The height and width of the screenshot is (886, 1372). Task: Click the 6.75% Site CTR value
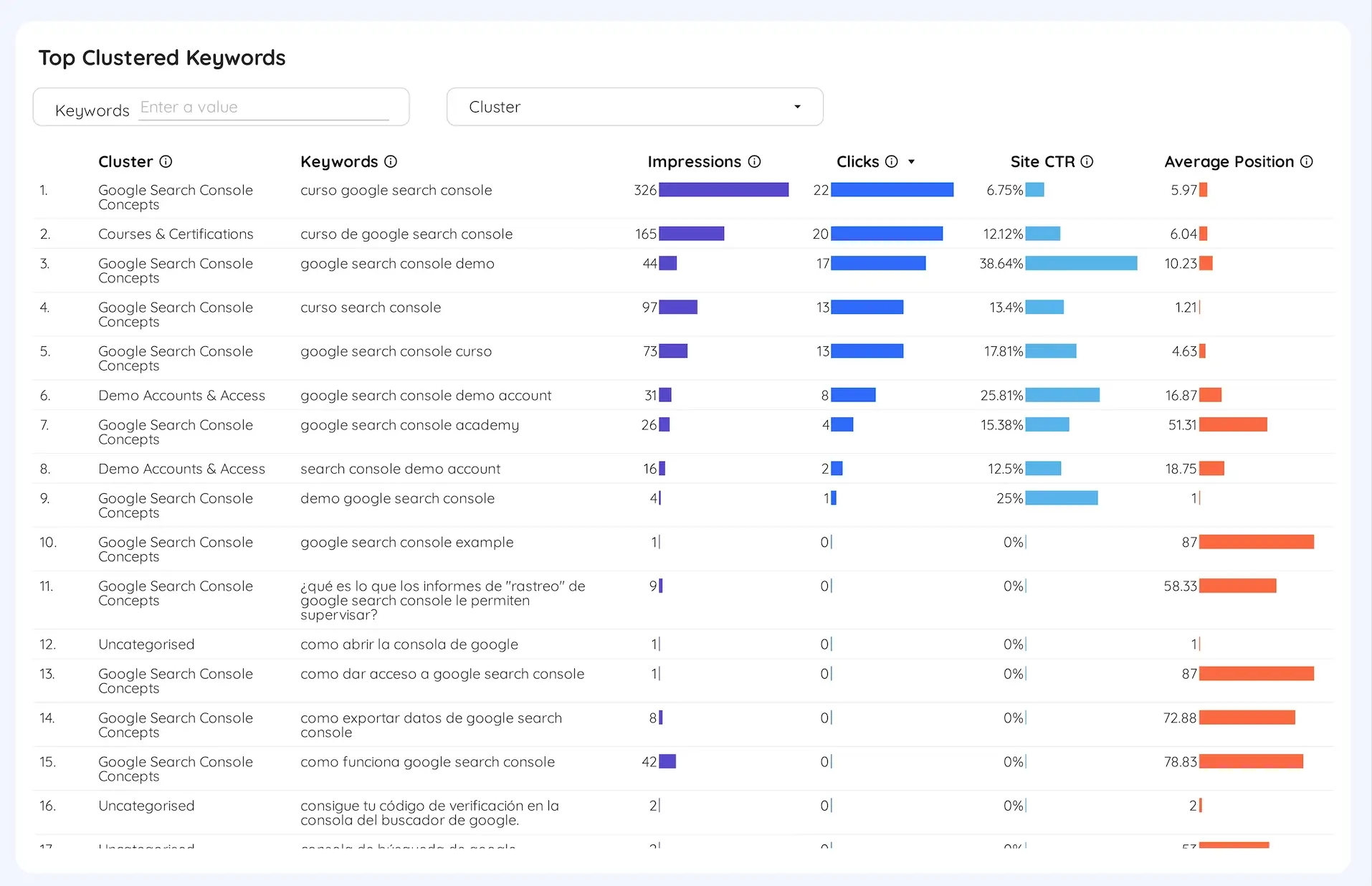pos(1004,191)
